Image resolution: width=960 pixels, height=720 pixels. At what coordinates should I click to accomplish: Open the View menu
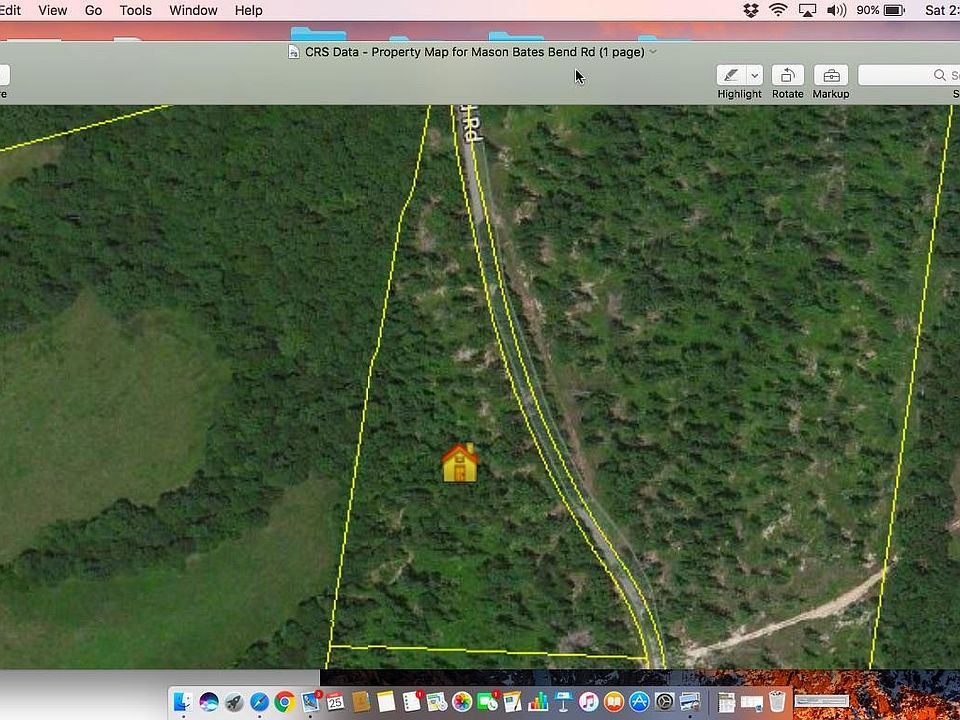click(x=52, y=10)
